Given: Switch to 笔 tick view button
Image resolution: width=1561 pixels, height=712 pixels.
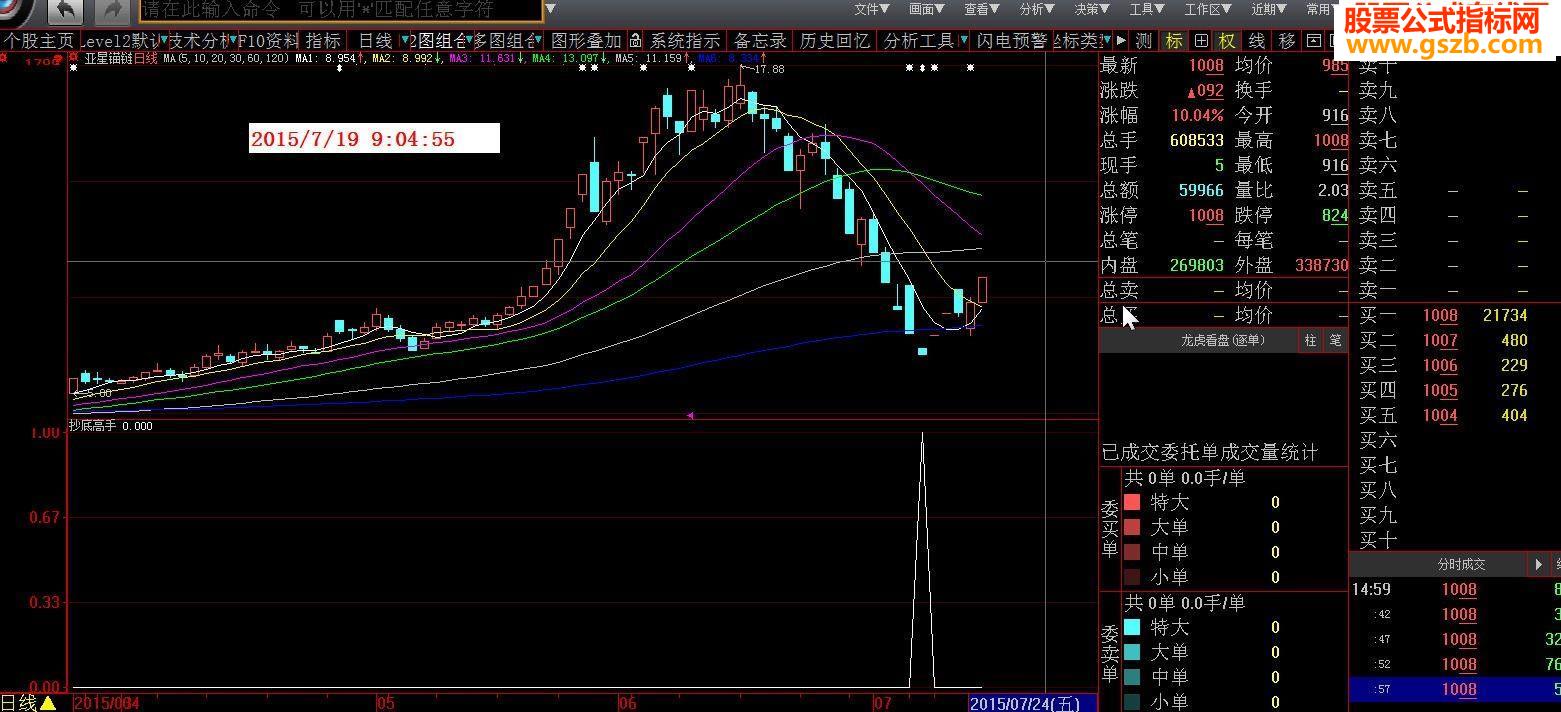Looking at the screenshot, I should click(1335, 340).
